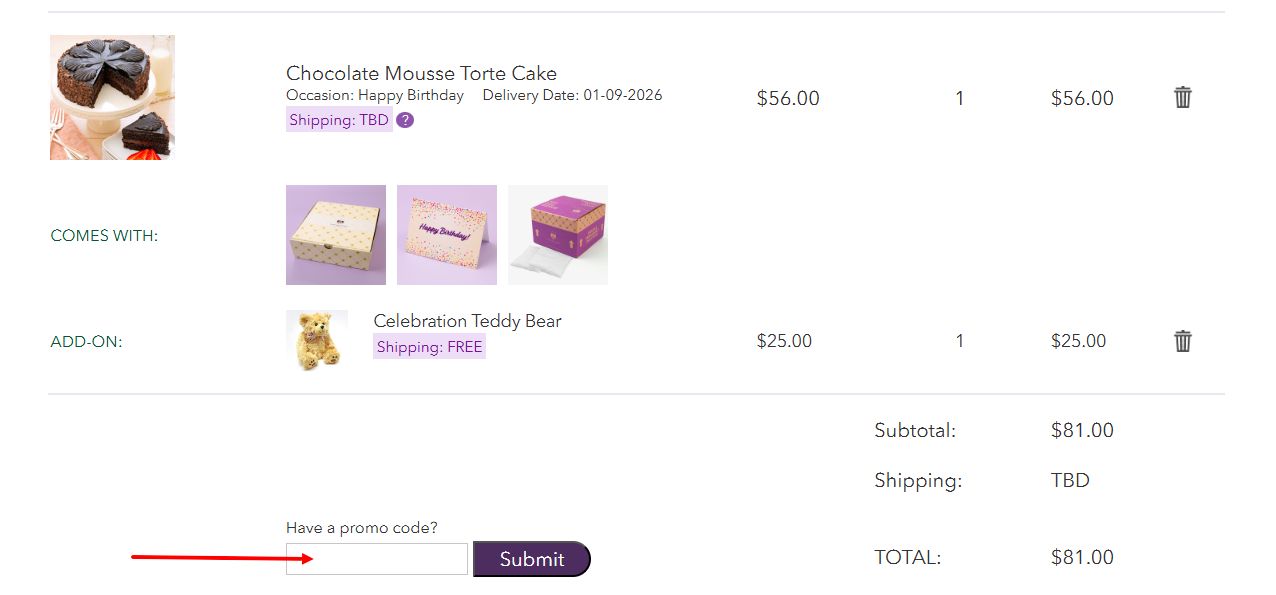The image size is (1276, 595).
Task: Click the TOTAL price value
Action: (1082, 557)
